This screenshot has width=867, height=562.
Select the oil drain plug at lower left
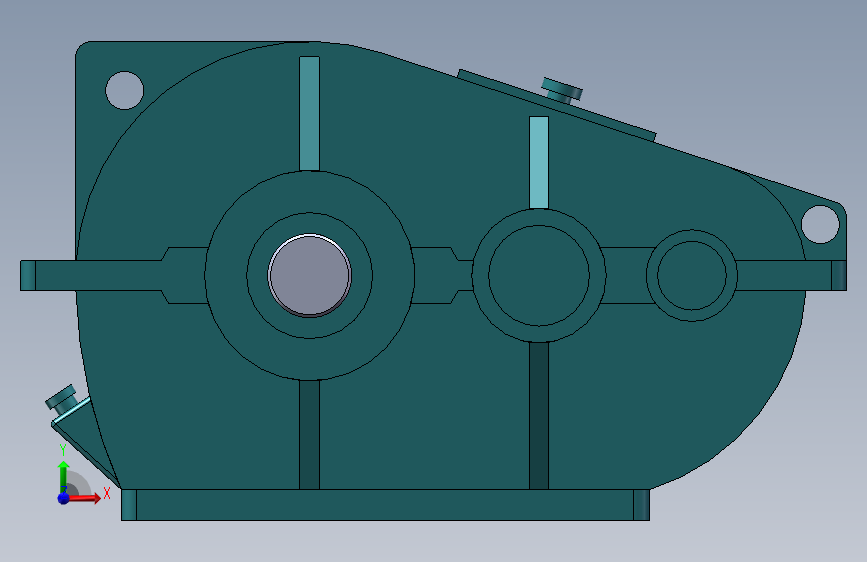pyautogui.click(x=61, y=399)
